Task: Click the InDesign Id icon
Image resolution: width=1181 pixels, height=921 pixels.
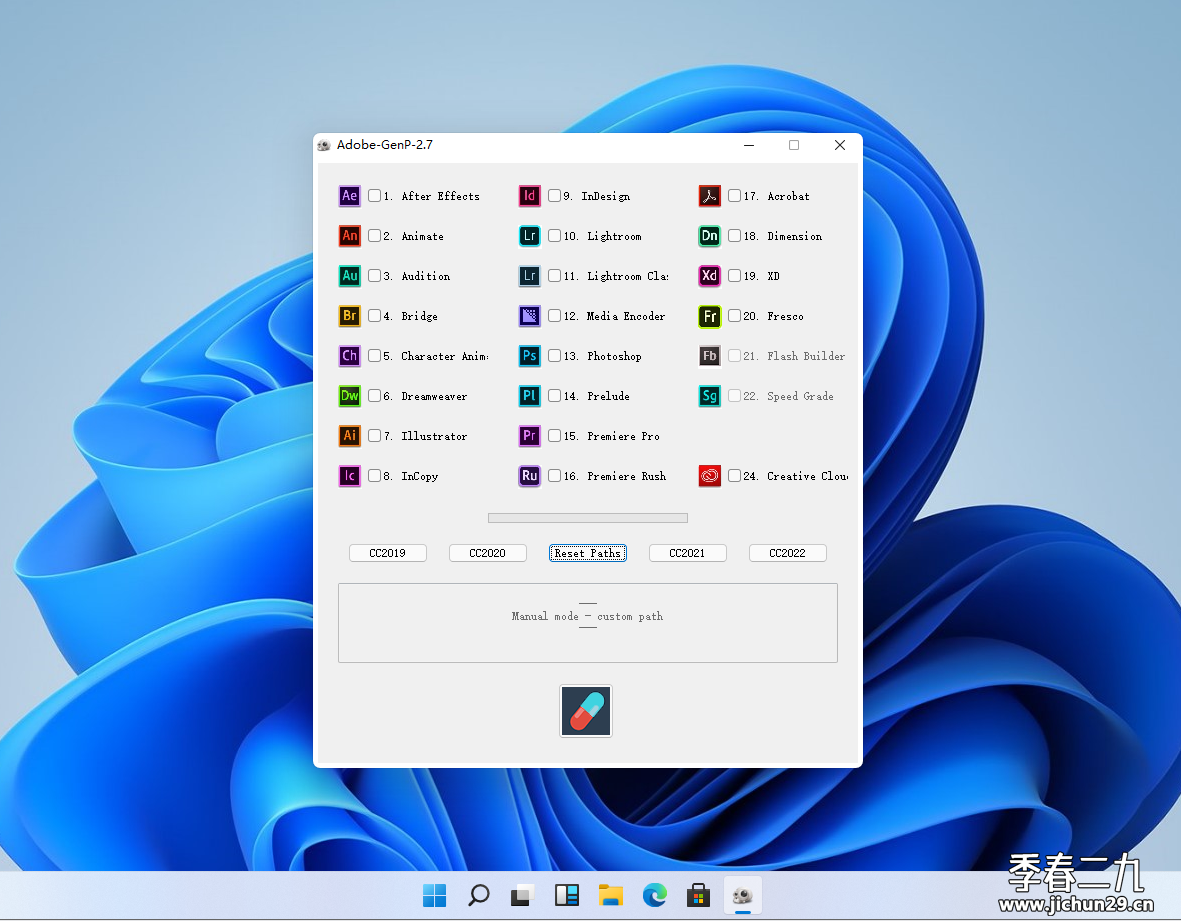Action: 529,196
